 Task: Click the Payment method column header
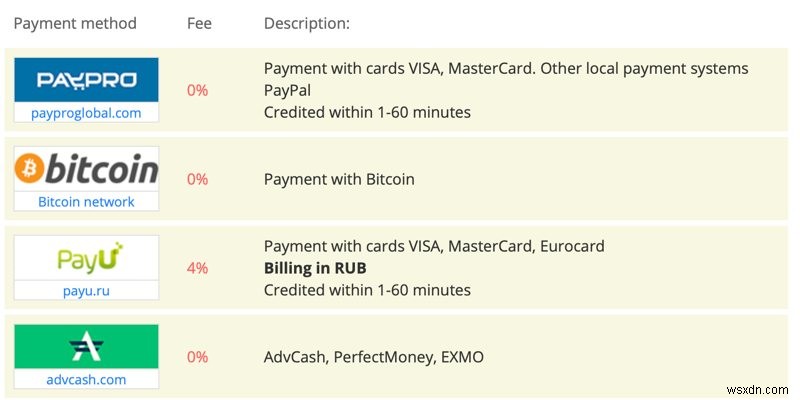tap(75, 23)
